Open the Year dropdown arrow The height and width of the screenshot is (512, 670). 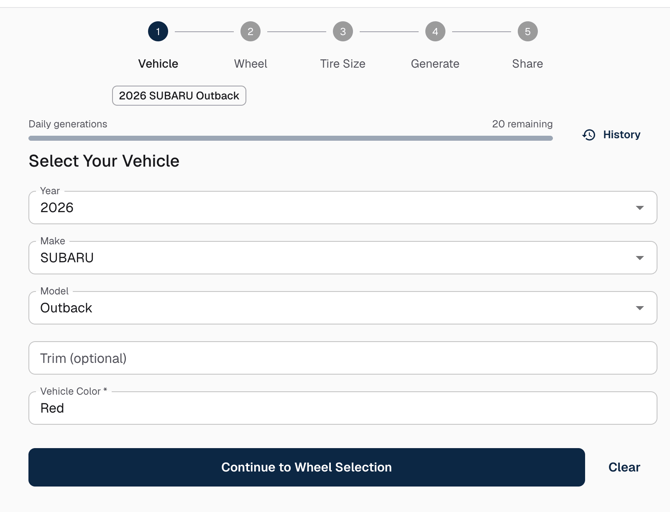coord(640,208)
